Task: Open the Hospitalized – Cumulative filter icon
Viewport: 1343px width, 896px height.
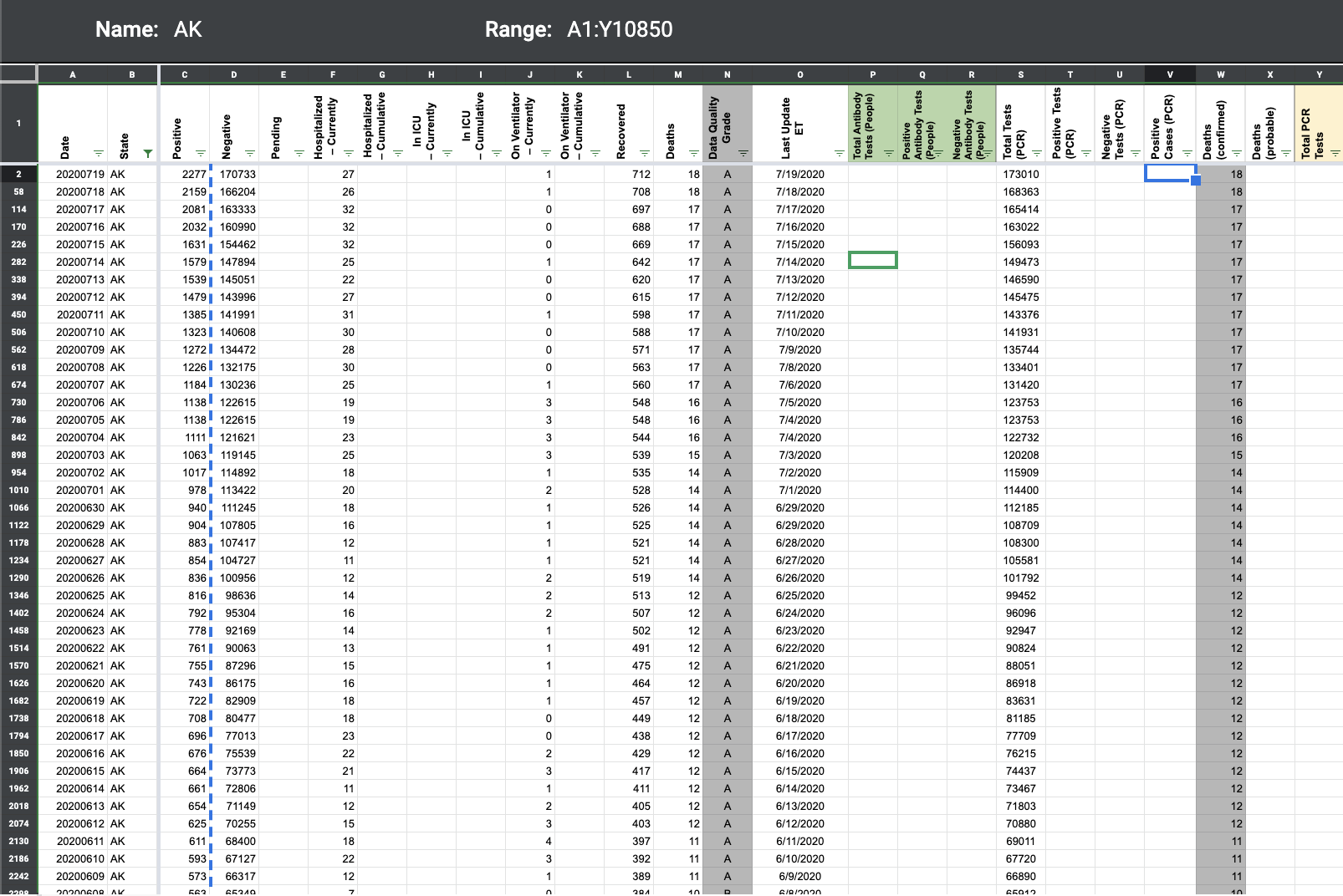Action: [x=398, y=153]
